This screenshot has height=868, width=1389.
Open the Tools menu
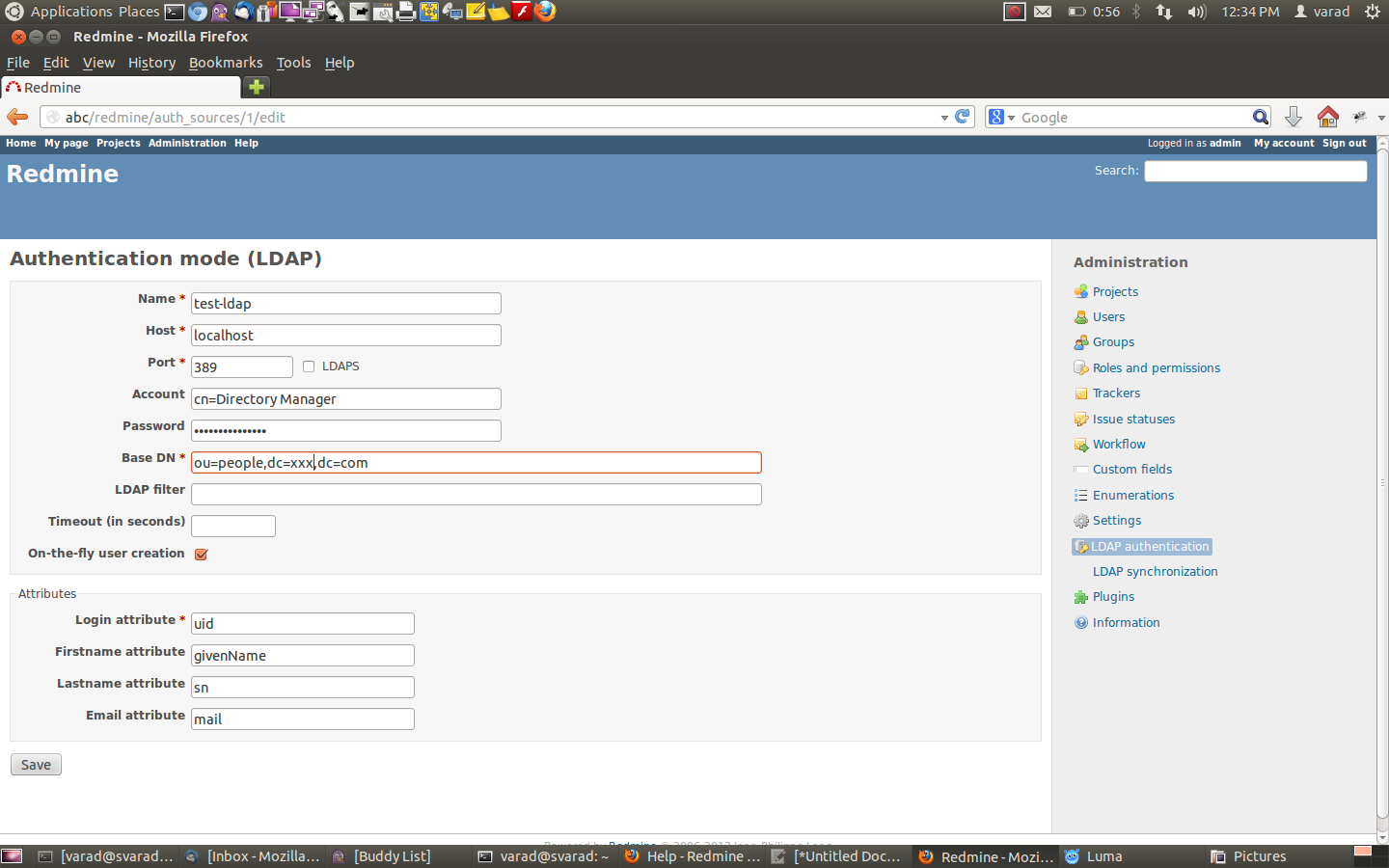pyautogui.click(x=293, y=63)
